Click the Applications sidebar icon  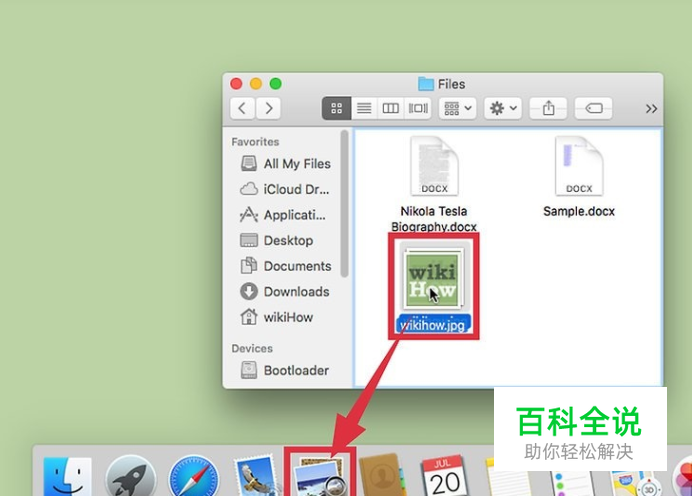point(248,215)
